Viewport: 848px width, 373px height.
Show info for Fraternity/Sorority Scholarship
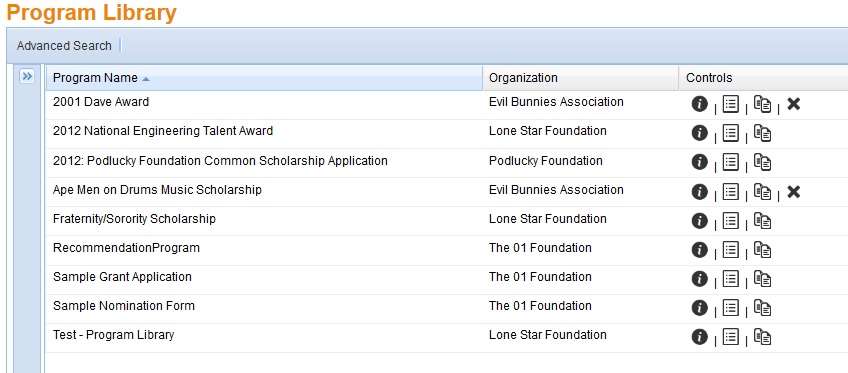(699, 221)
